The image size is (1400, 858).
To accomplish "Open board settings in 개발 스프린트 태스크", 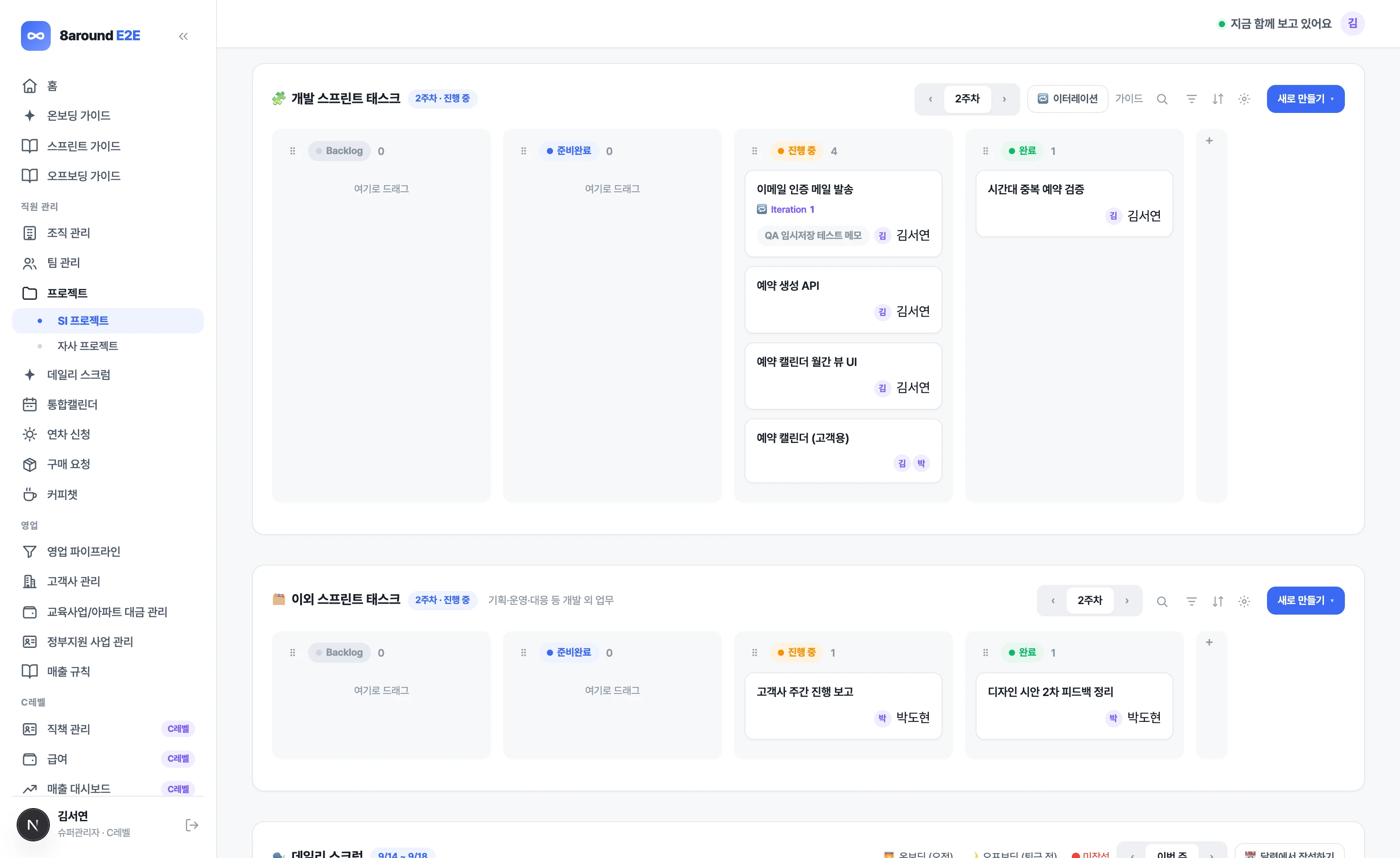I will 1244,99.
